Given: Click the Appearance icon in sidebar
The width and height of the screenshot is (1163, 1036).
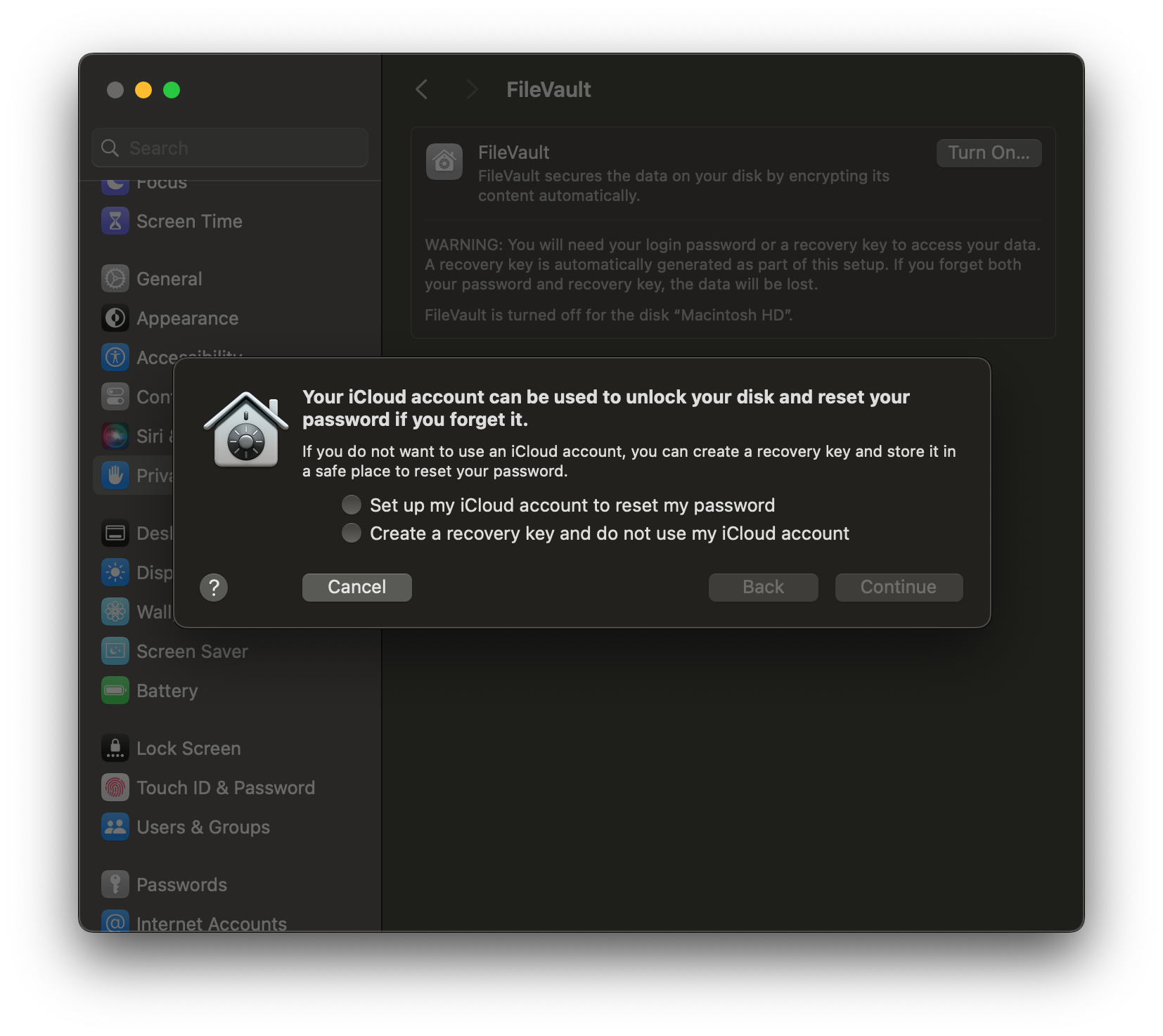Looking at the screenshot, I should coord(115,318).
